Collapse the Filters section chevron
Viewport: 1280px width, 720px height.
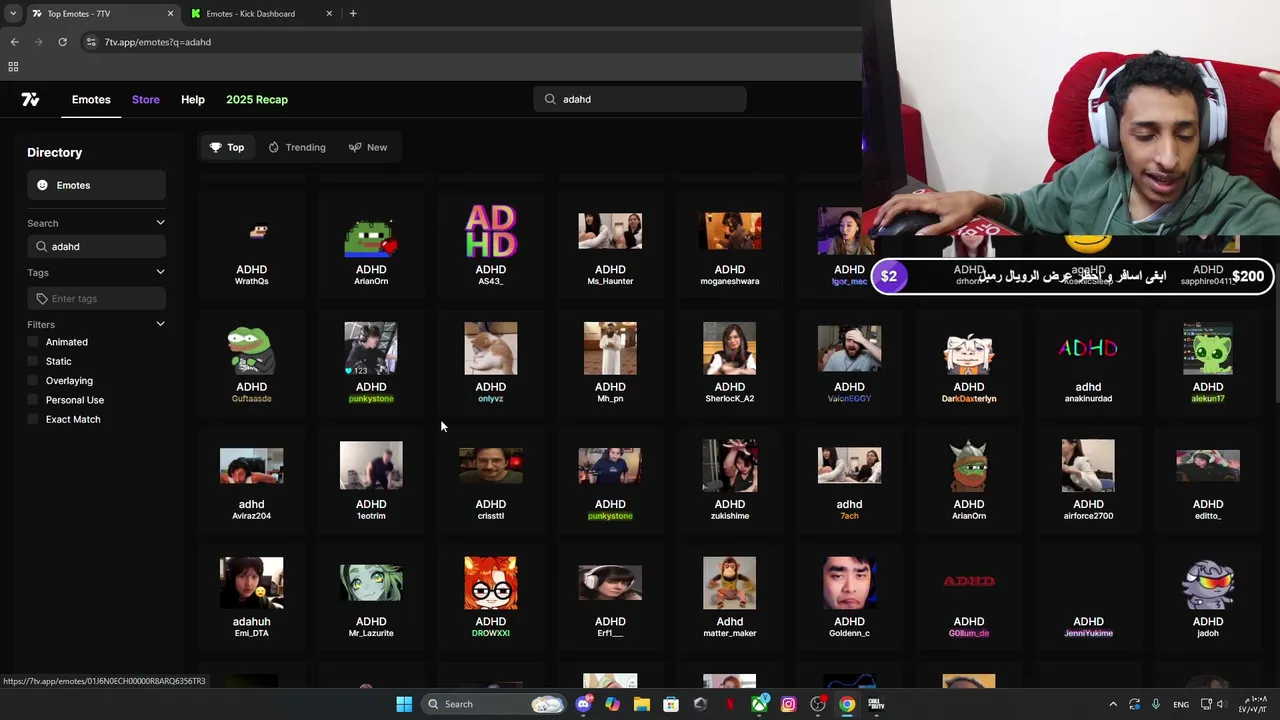click(160, 324)
